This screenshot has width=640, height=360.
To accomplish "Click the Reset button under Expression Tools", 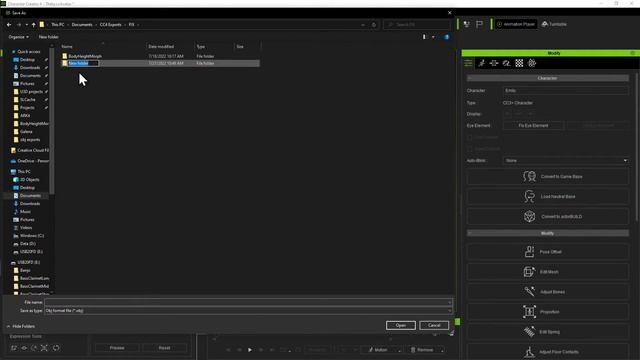I will 164,348.
